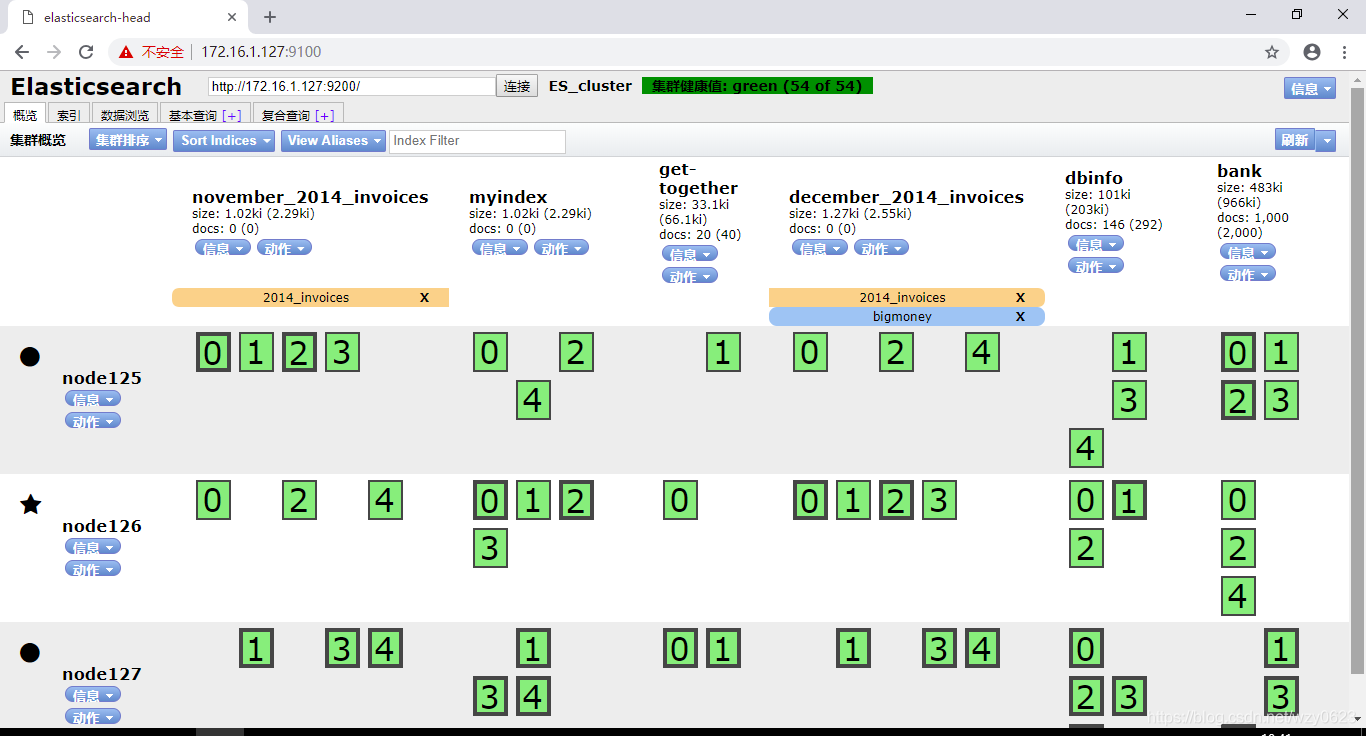Viewport: 1366px width, 736px height.
Task: Click the december_2014_invoices index name
Action: (x=906, y=197)
